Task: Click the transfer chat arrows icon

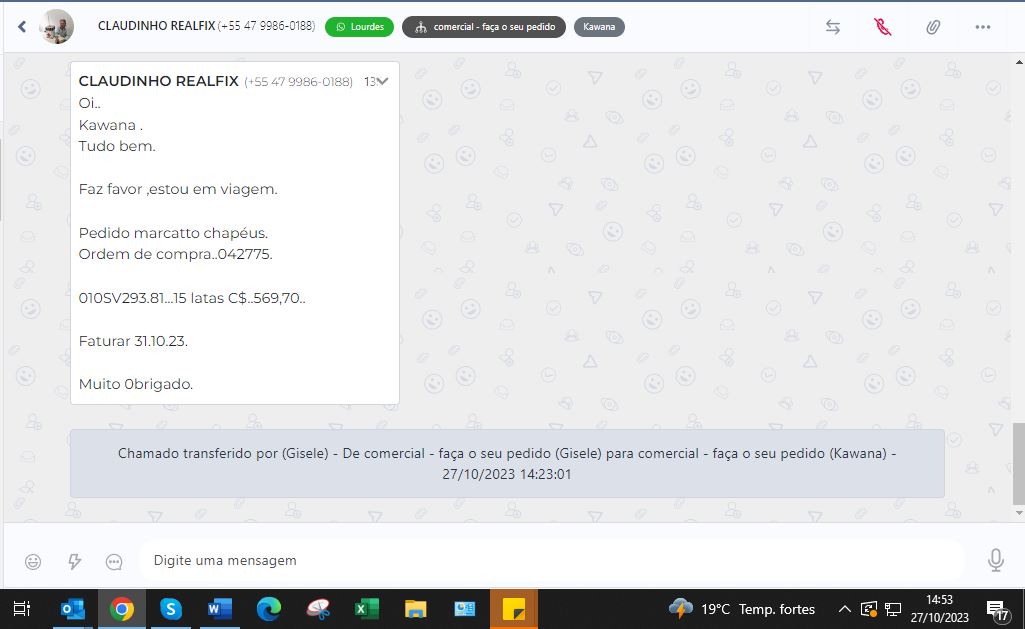Action: point(832,27)
